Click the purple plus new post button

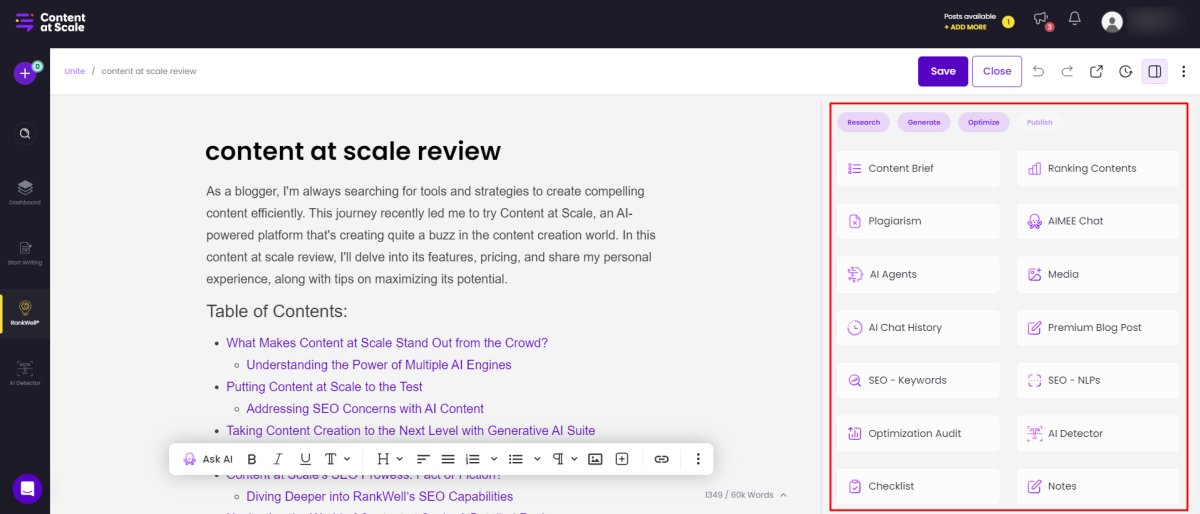tap(25, 73)
